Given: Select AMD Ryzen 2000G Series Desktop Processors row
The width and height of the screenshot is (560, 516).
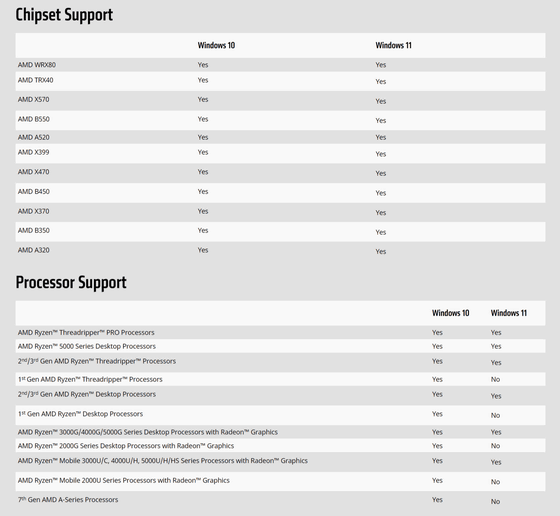Looking at the screenshot, I should tap(280, 446).
